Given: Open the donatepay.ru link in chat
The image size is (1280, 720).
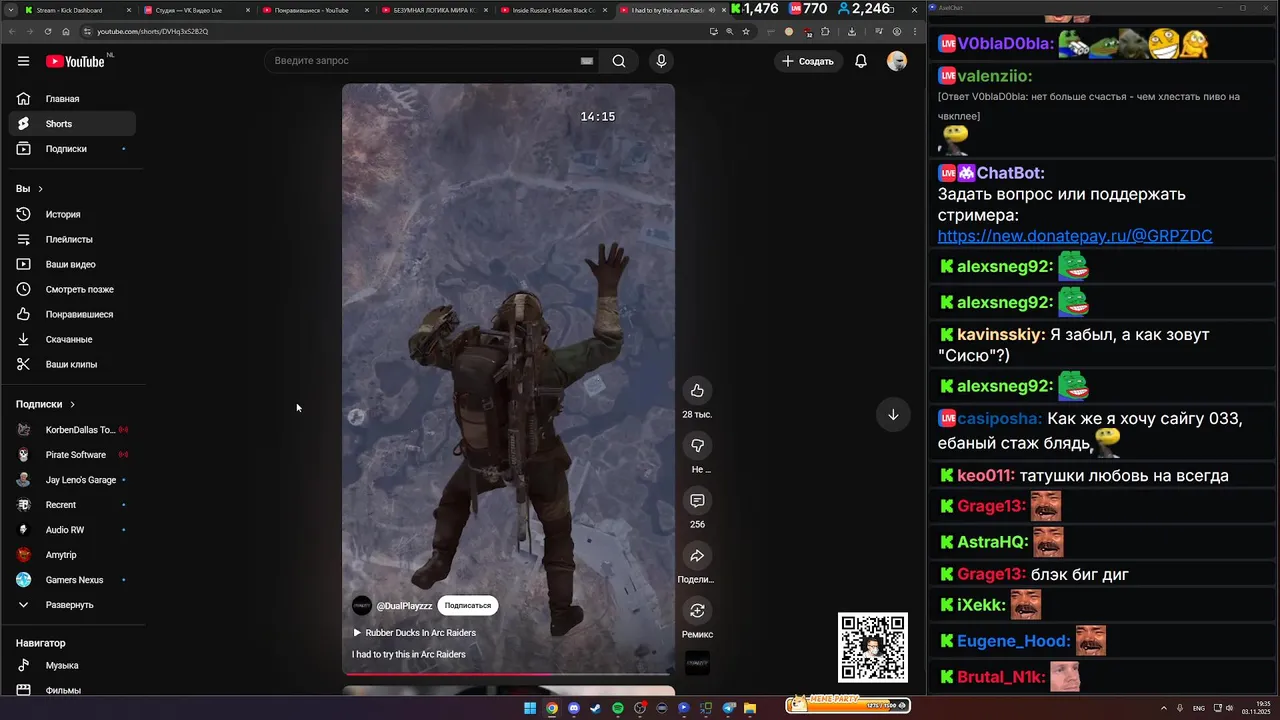Looking at the screenshot, I should pyautogui.click(x=1075, y=236).
